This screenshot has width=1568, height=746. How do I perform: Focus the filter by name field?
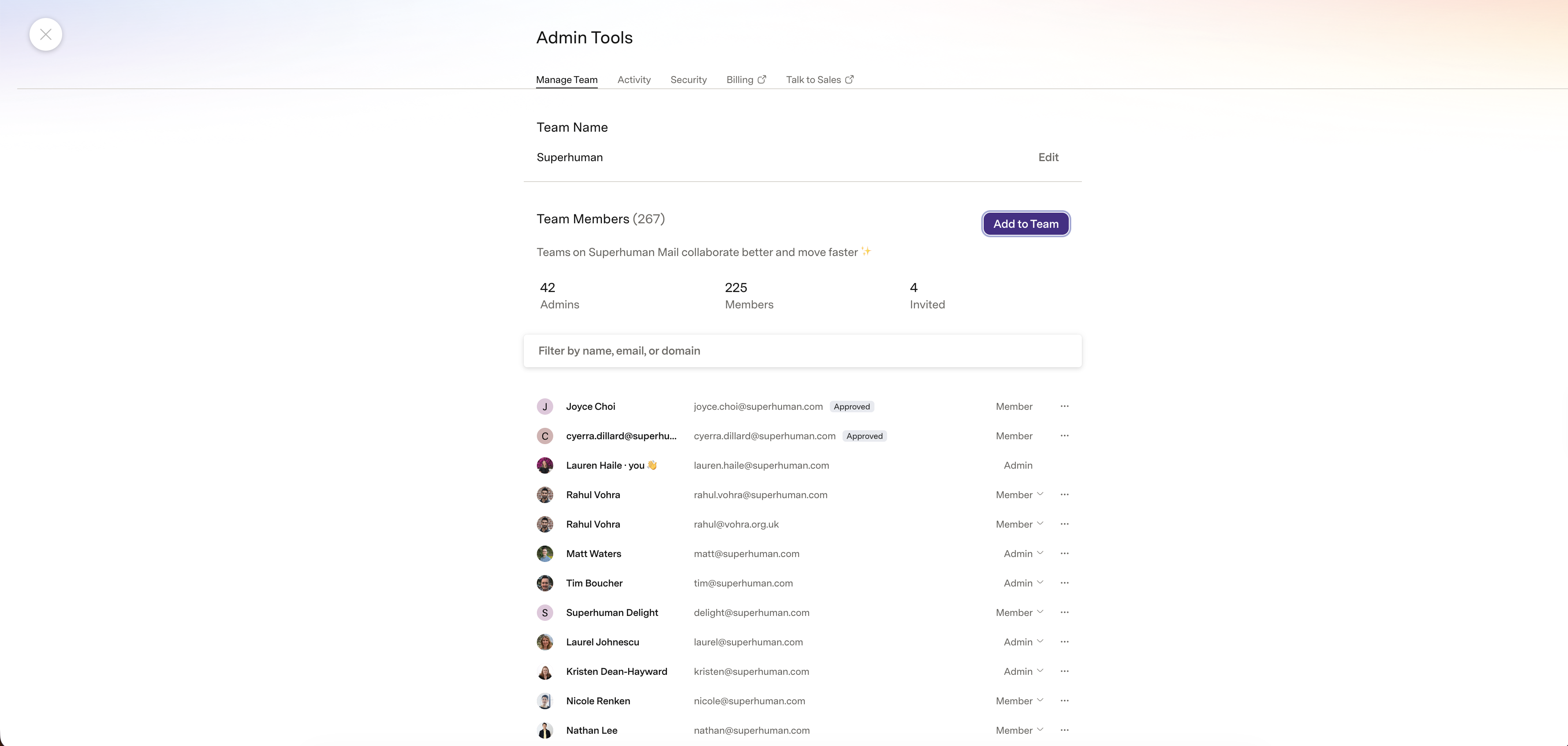pos(802,351)
